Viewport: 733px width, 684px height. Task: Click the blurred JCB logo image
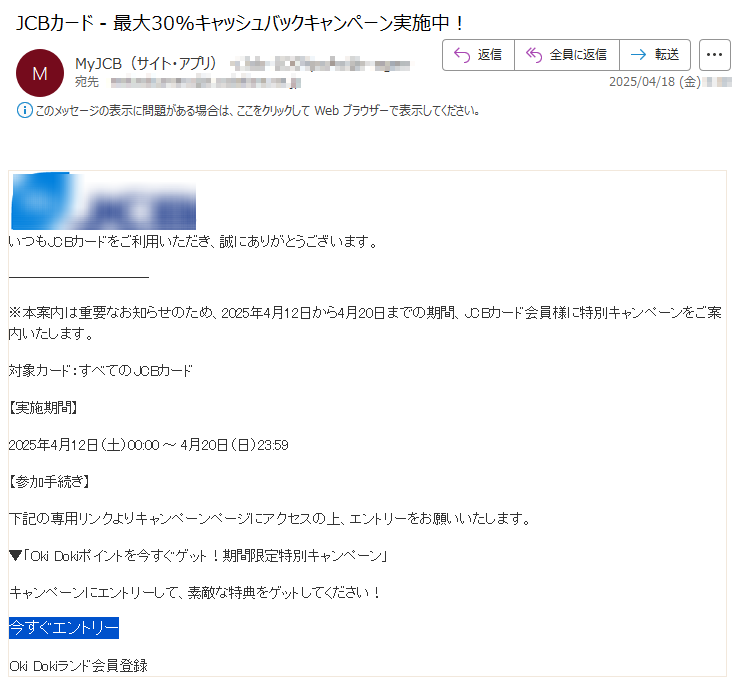(x=103, y=201)
